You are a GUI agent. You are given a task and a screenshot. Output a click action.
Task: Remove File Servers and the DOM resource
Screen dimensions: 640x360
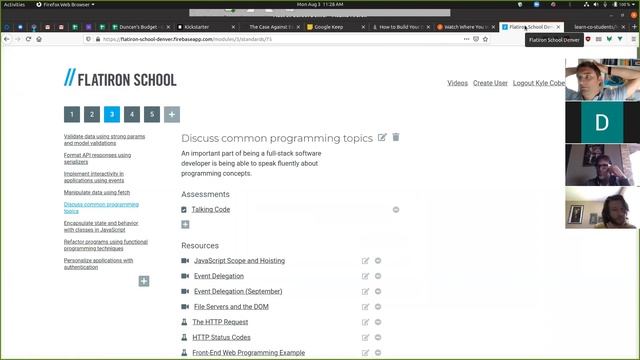click(378, 307)
